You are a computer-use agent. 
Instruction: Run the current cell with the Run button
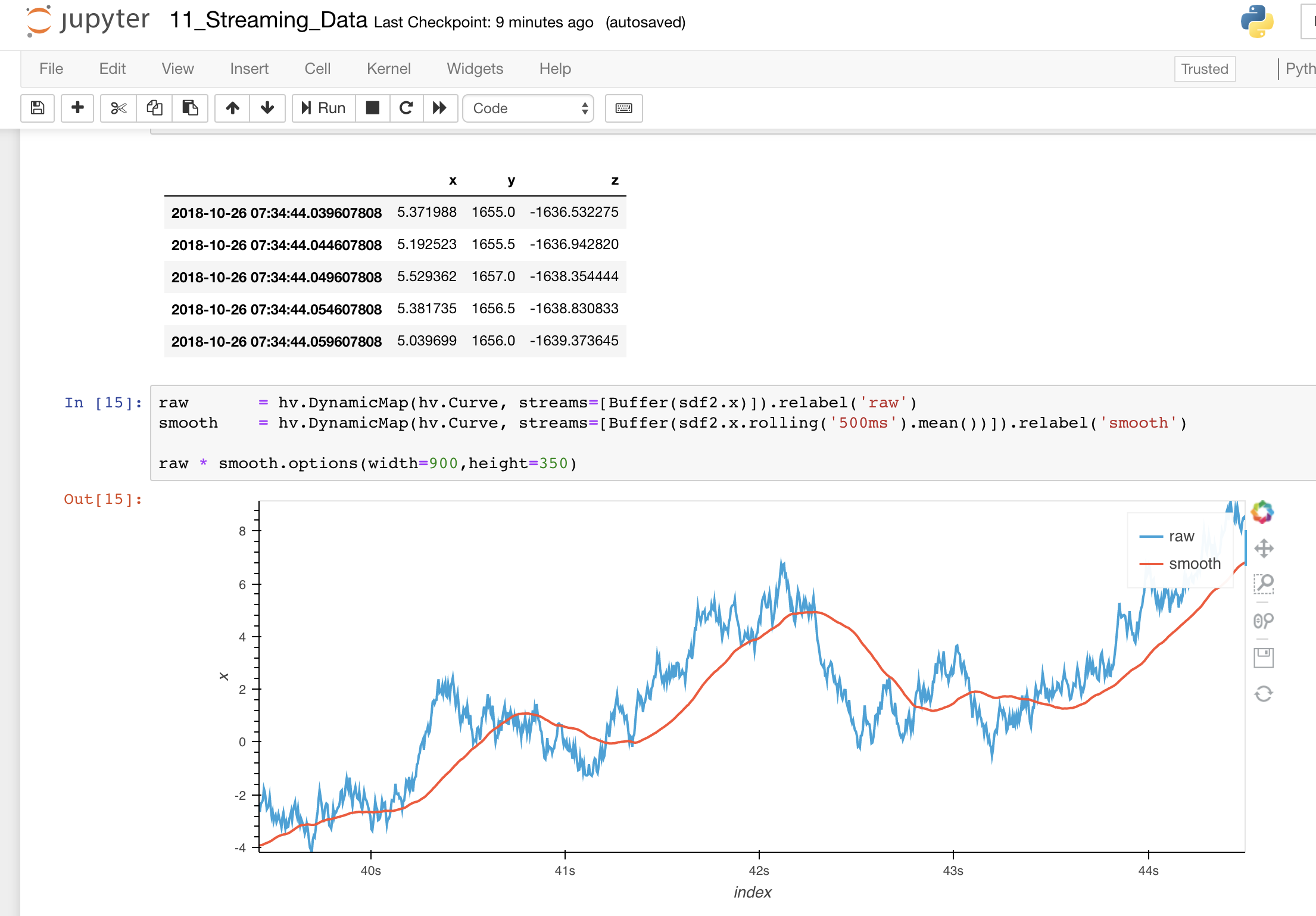point(323,108)
